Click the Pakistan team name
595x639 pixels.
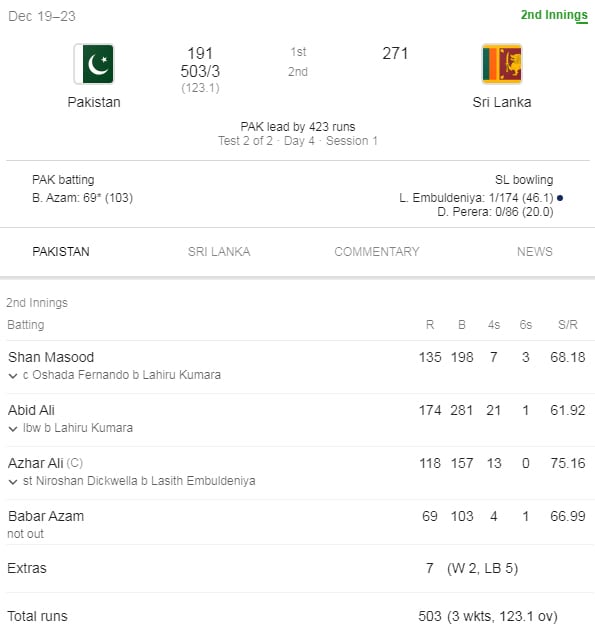click(x=94, y=102)
